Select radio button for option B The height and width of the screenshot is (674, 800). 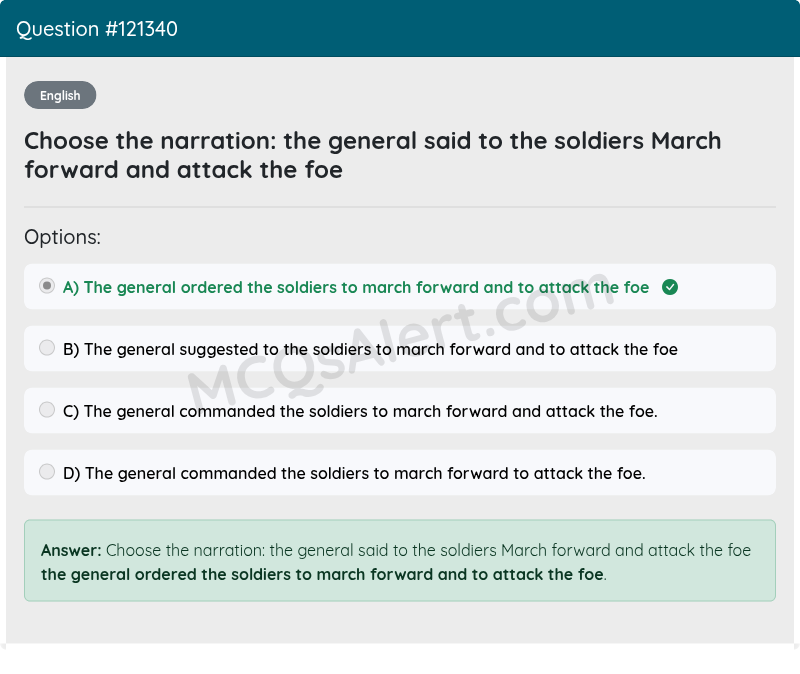[46, 348]
